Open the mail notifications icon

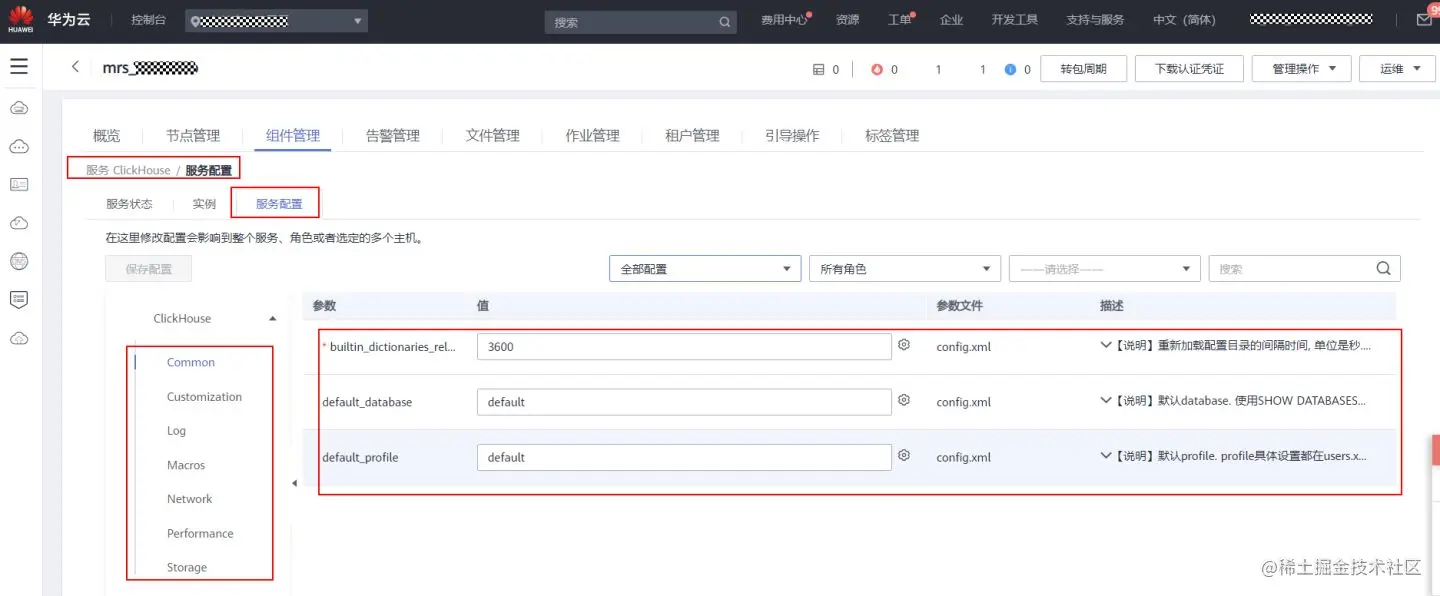click(x=1424, y=19)
